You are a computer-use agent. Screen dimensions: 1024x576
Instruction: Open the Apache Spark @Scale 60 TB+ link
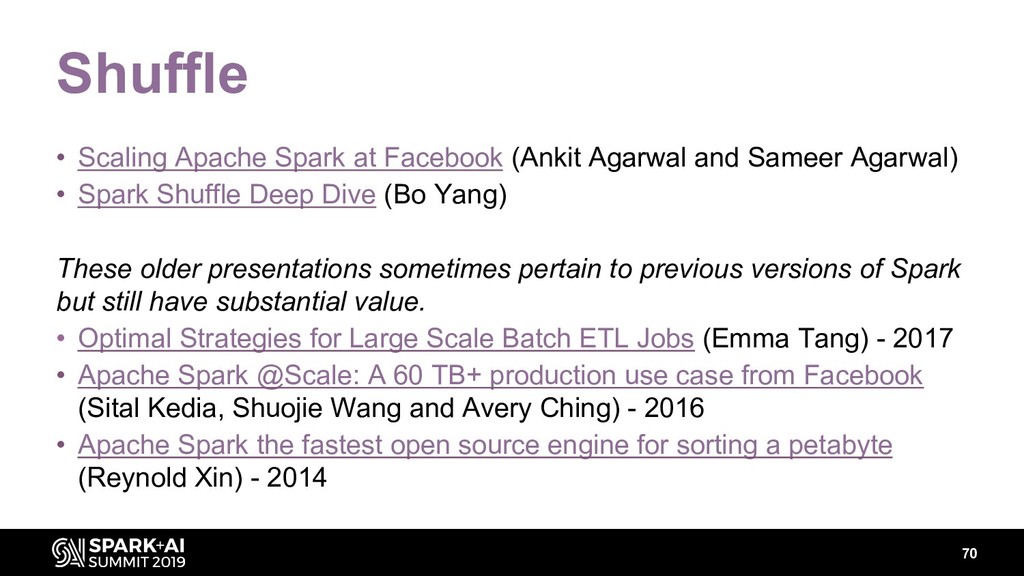[500, 375]
